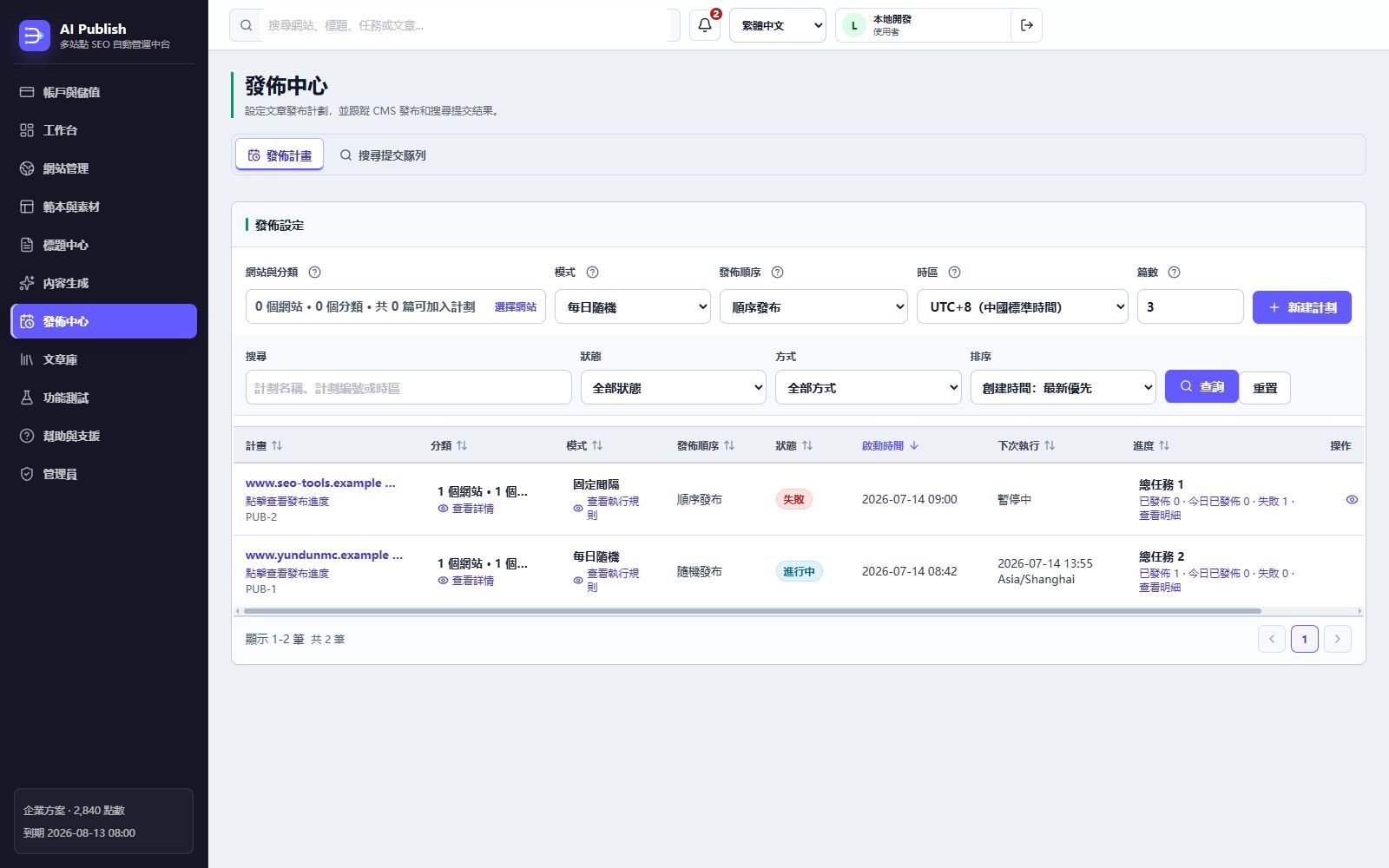
Task: Sort table by 計畫 column arrows
Action: (x=277, y=445)
